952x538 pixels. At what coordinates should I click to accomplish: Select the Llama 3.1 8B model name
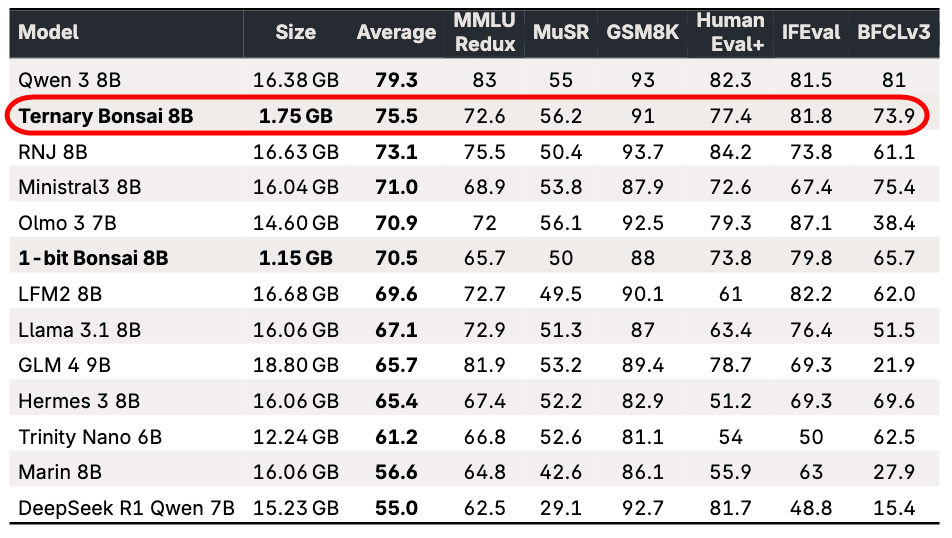pyautogui.click(x=79, y=330)
